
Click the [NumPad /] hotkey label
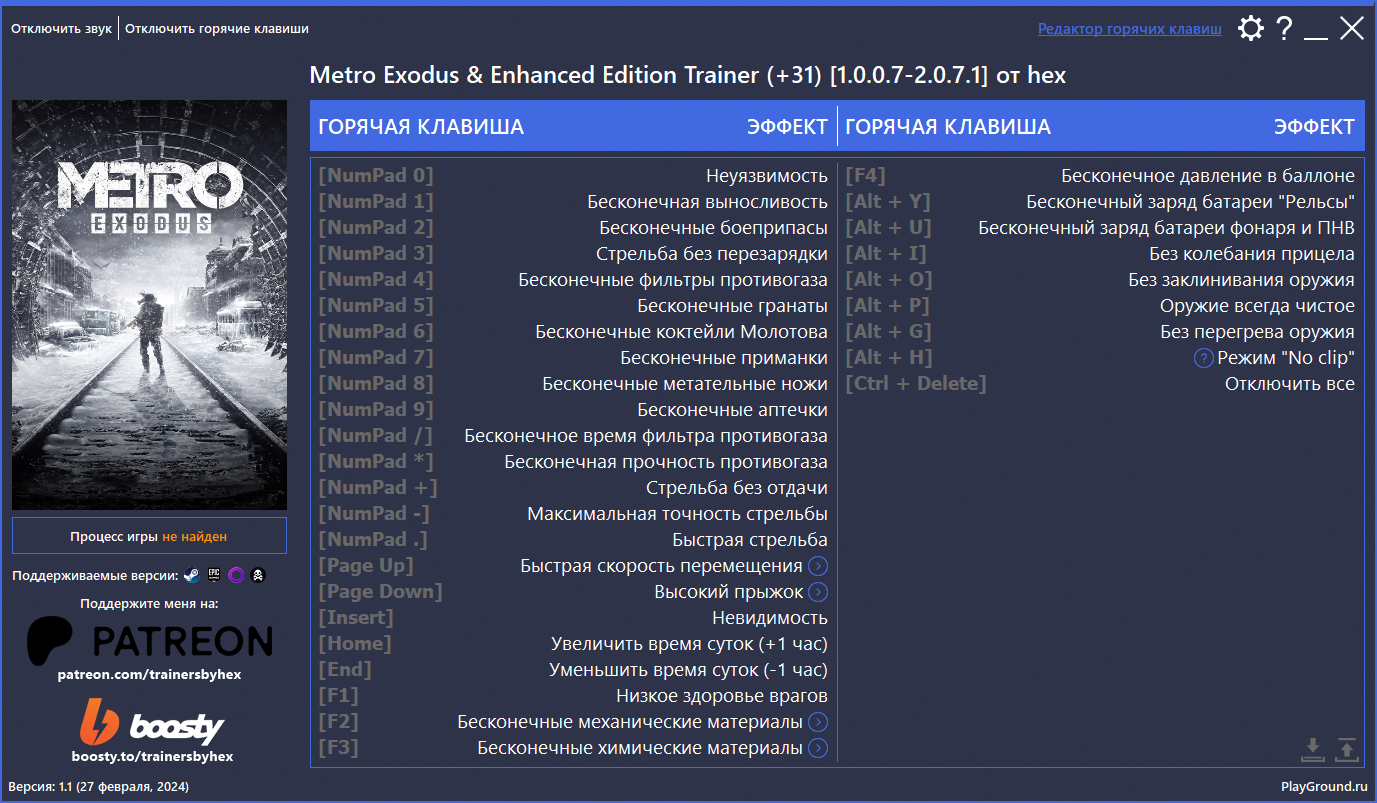pos(376,436)
